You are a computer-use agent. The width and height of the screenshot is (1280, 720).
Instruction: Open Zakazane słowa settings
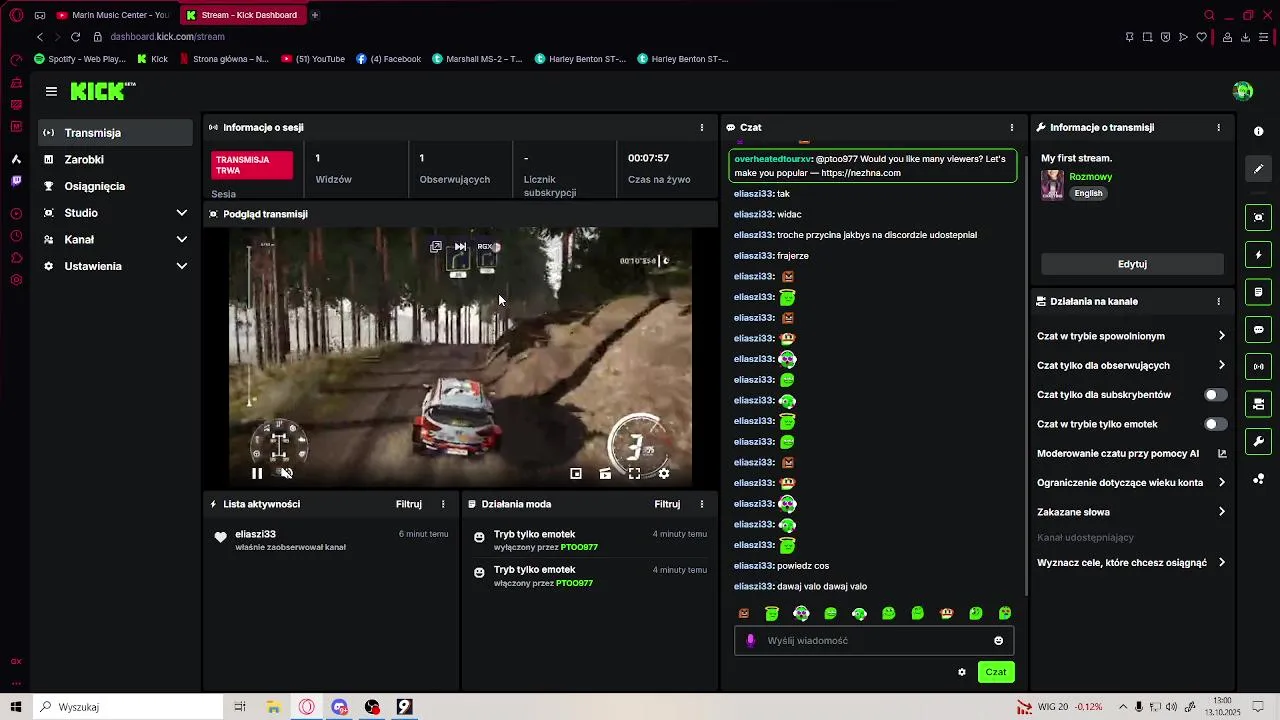click(1131, 512)
